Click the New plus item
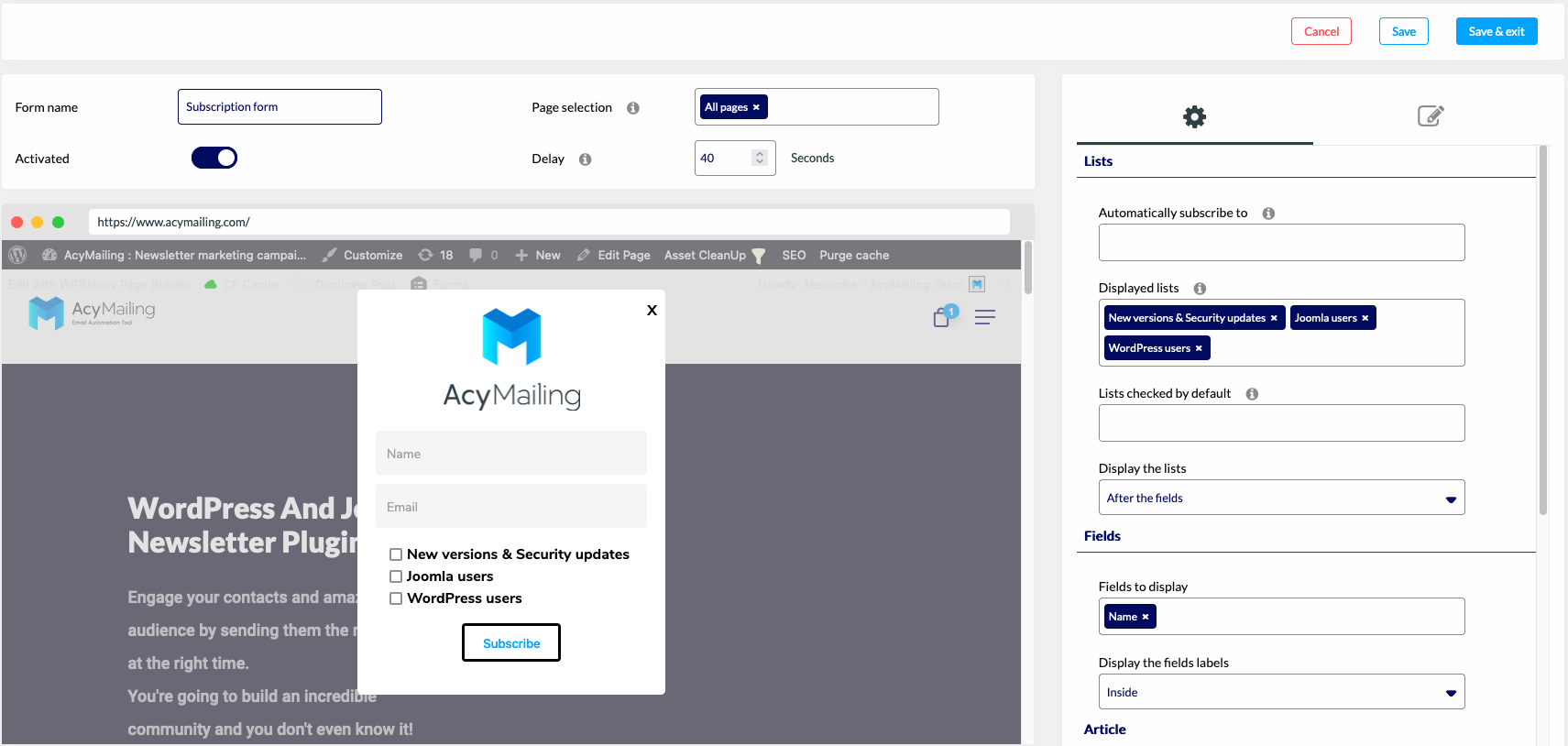 (538, 255)
